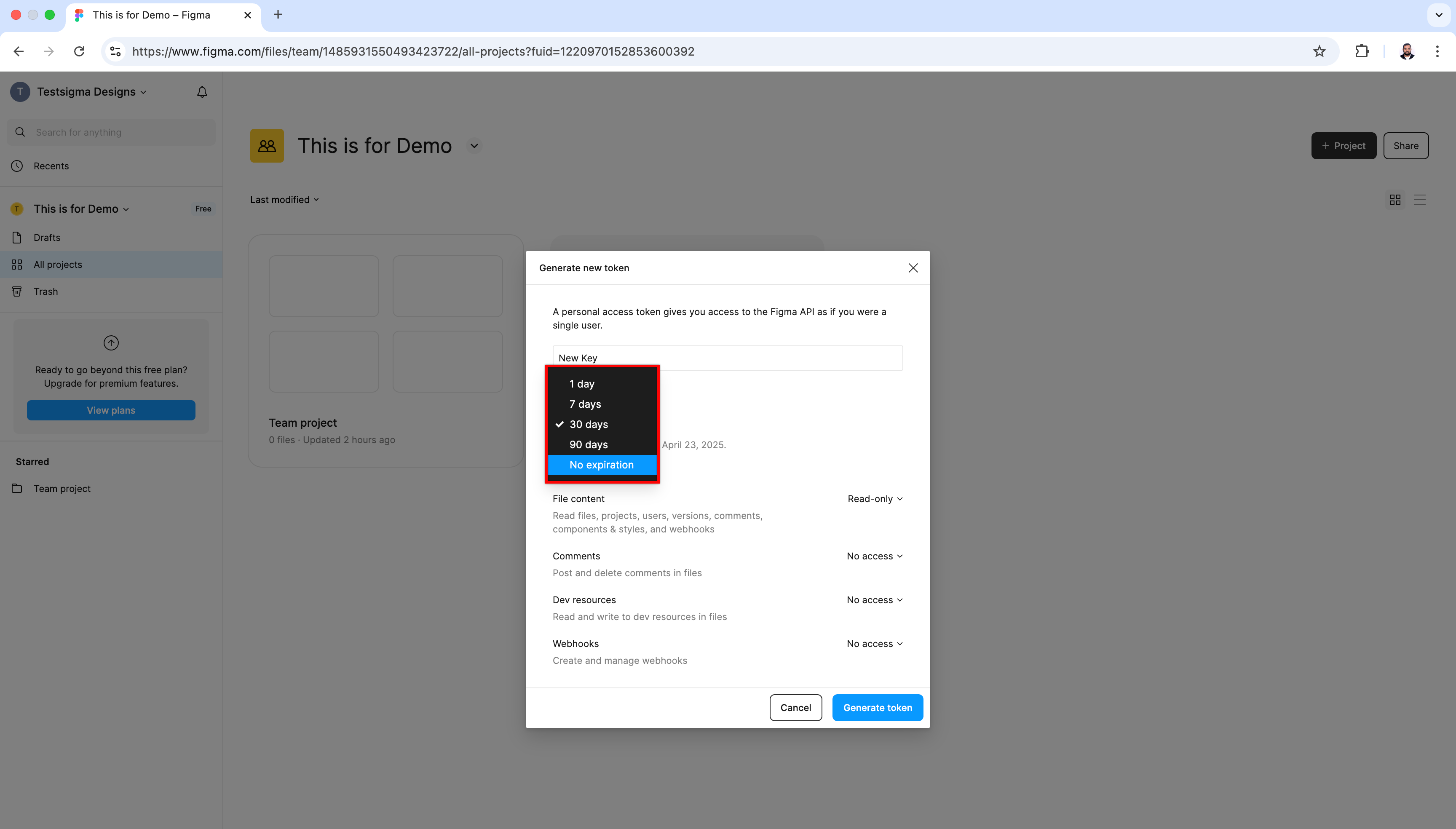Choose No expiration from the list

[601, 465]
